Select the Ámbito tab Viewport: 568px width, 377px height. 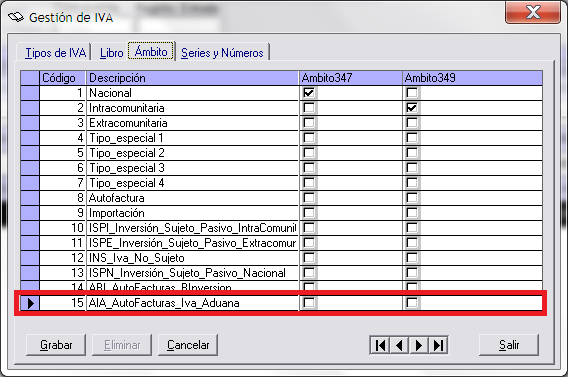pyautogui.click(x=151, y=51)
